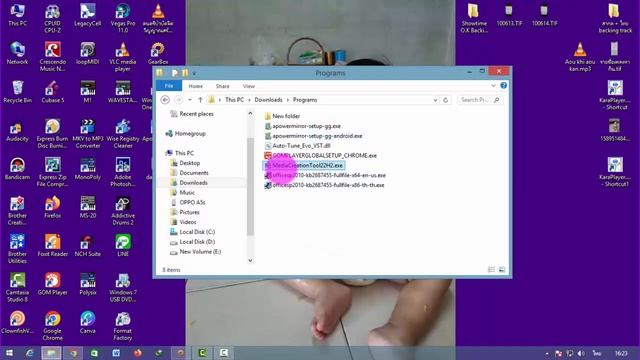The width and height of the screenshot is (640, 360).
Task: Switch to Details view button
Action: click(x=491, y=269)
